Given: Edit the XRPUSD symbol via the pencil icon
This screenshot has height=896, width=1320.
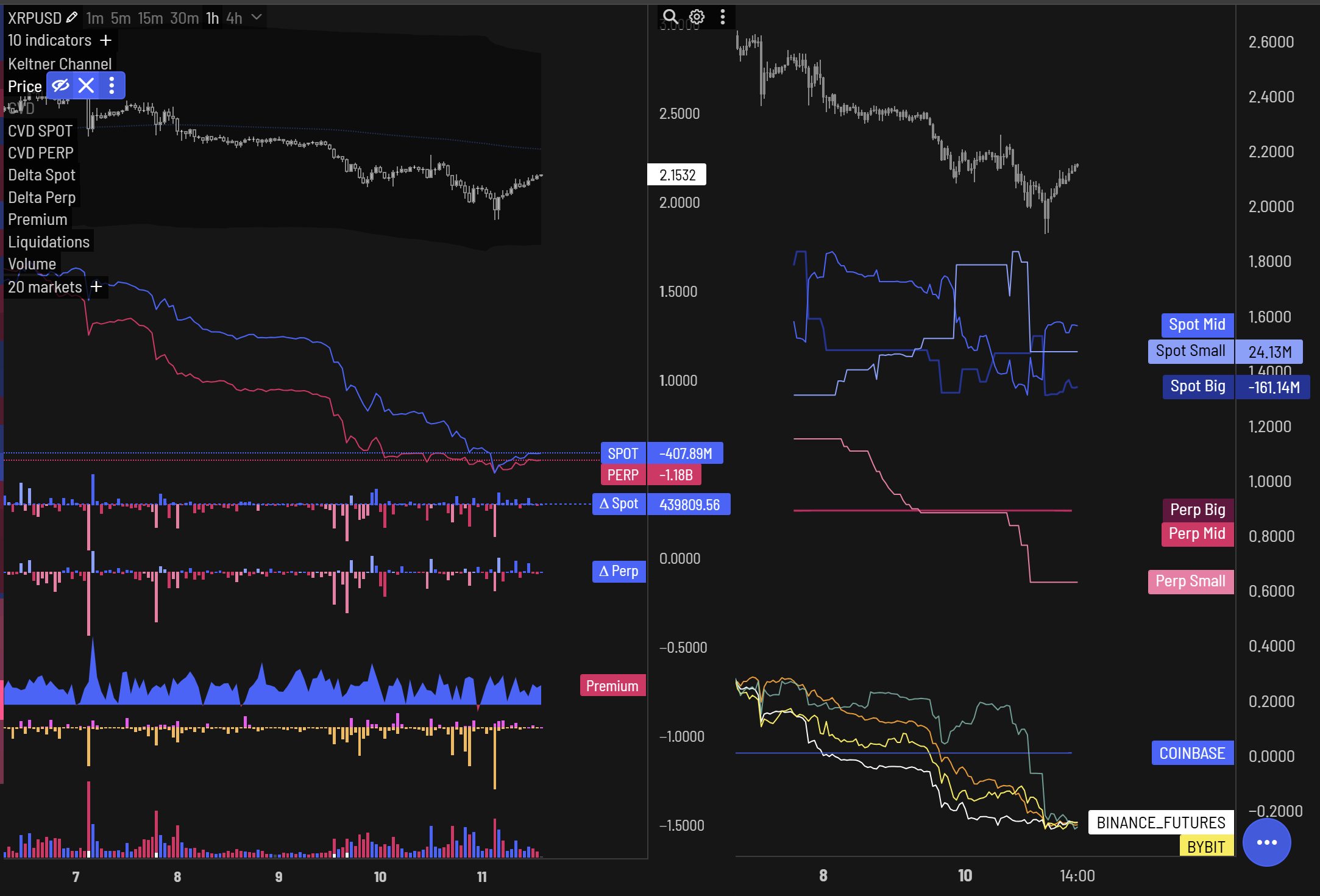Looking at the screenshot, I should click(x=72, y=18).
